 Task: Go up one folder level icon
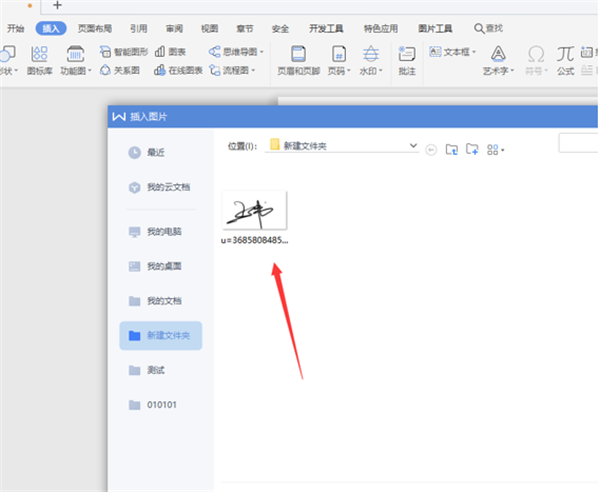click(451, 149)
